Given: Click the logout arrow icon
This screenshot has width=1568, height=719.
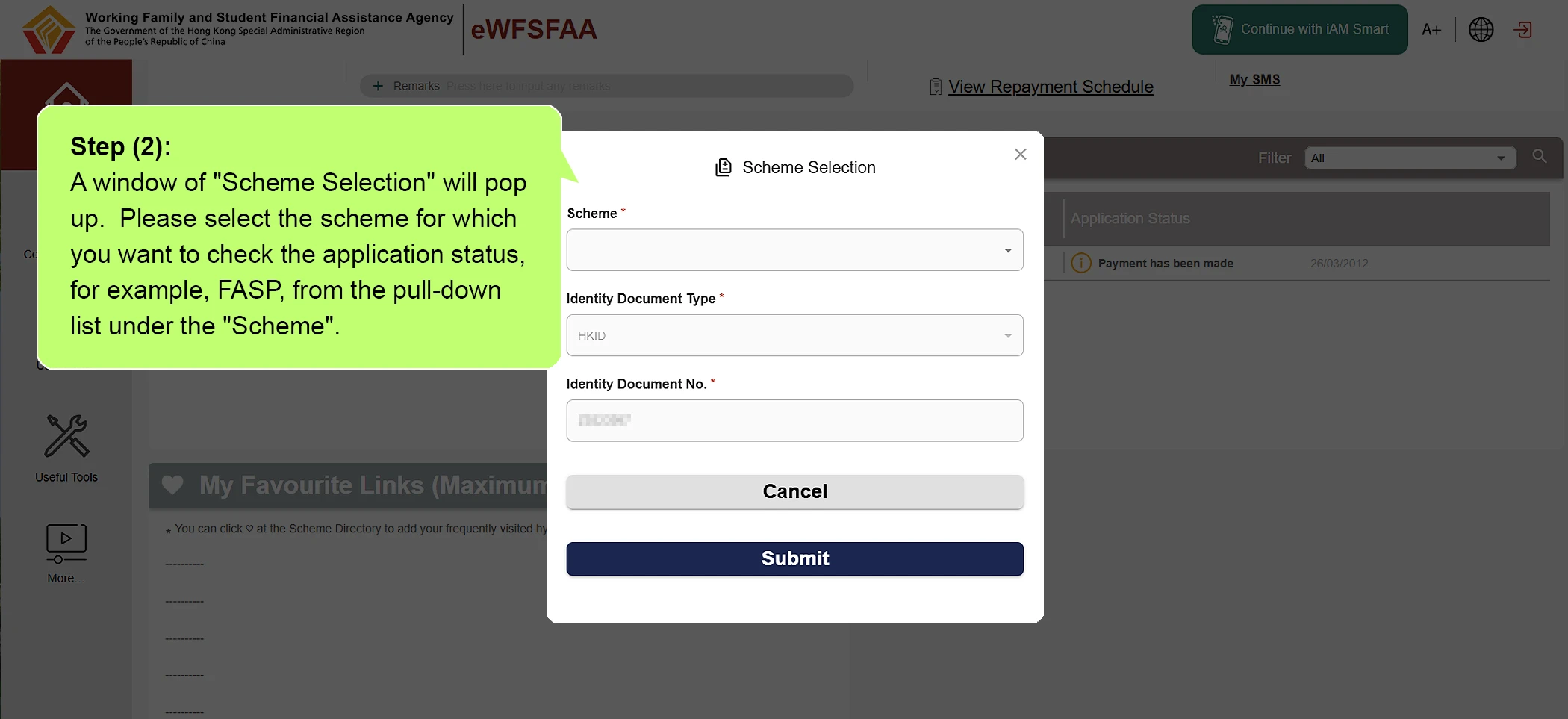Looking at the screenshot, I should point(1522,30).
